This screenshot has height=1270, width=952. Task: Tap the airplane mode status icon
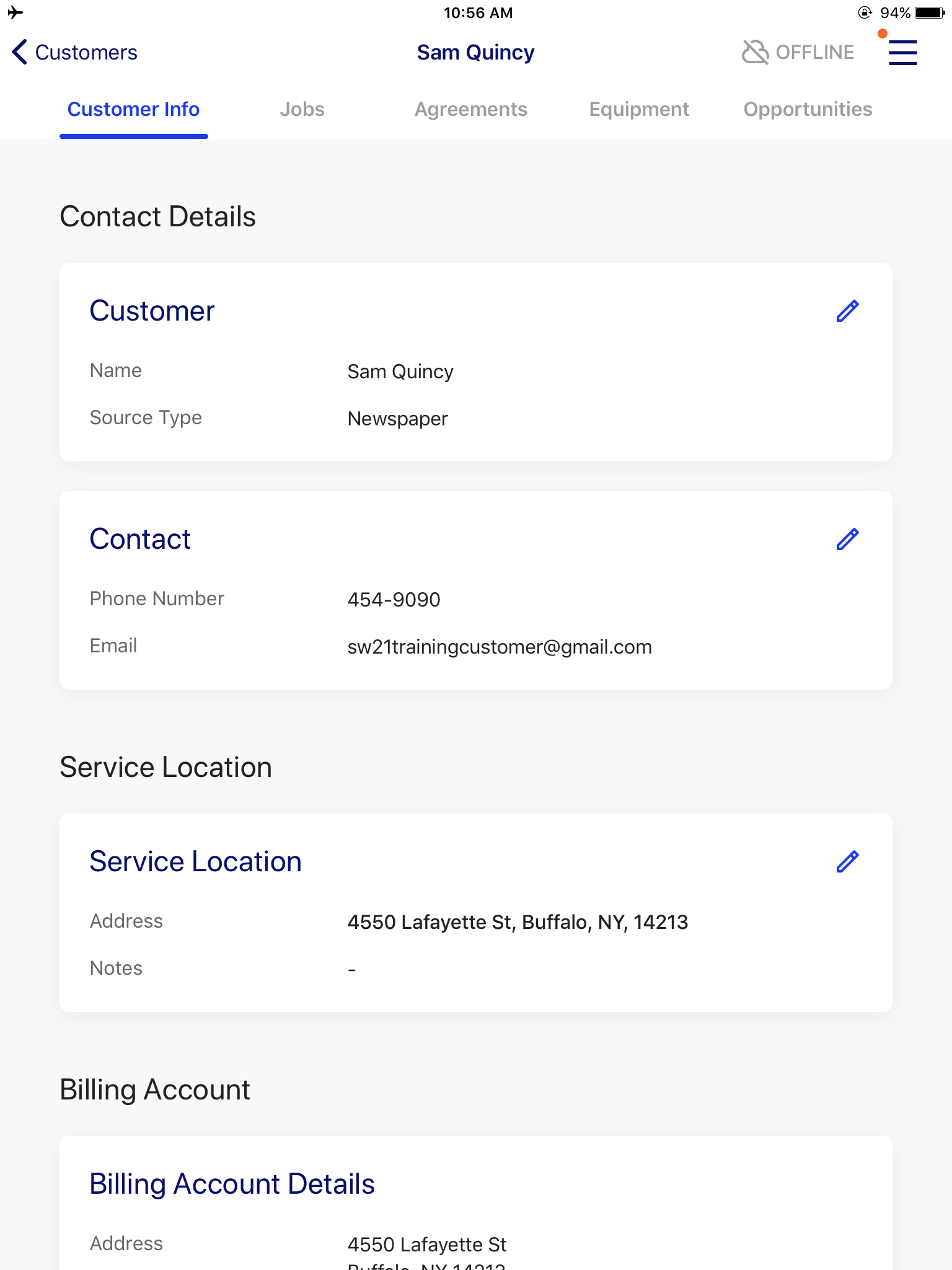[x=15, y=12]
